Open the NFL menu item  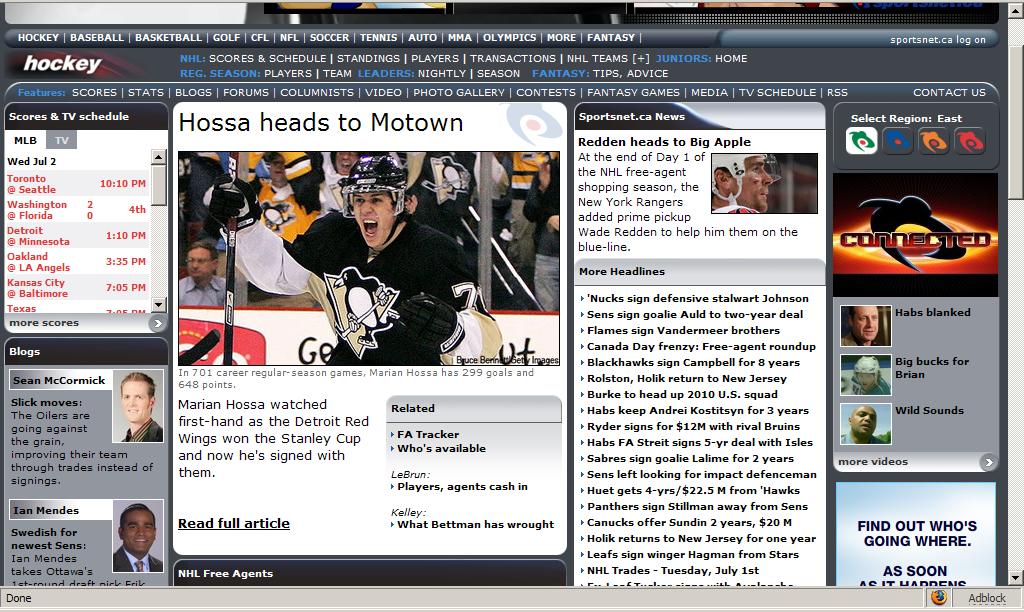[289, 37]
